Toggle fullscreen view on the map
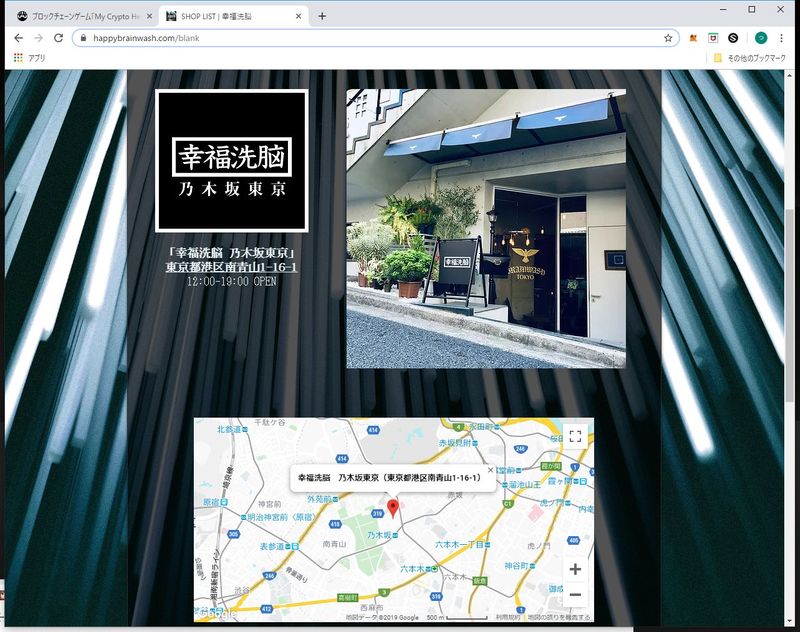Image resolution: width=800 pixels, height=632 pixels. (x=574, y=436)
